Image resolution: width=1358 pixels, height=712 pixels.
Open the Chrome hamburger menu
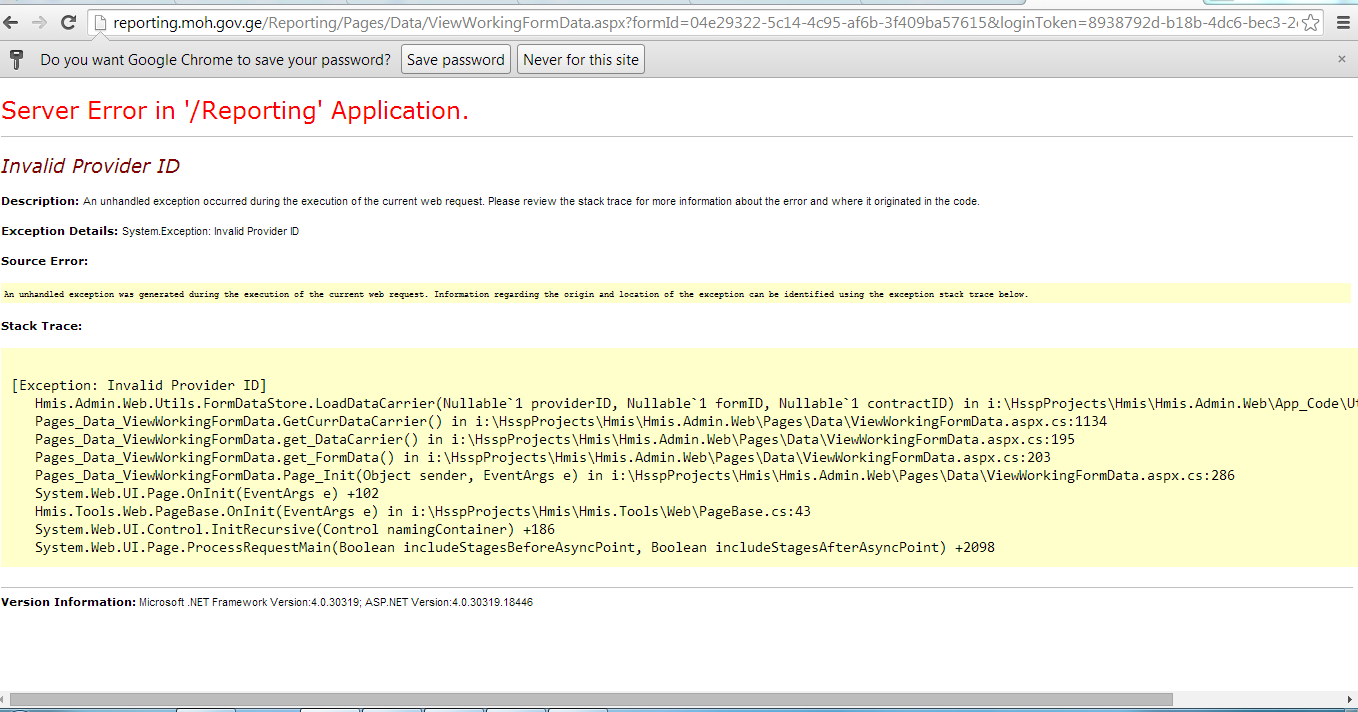click(x=1343, y=23)
